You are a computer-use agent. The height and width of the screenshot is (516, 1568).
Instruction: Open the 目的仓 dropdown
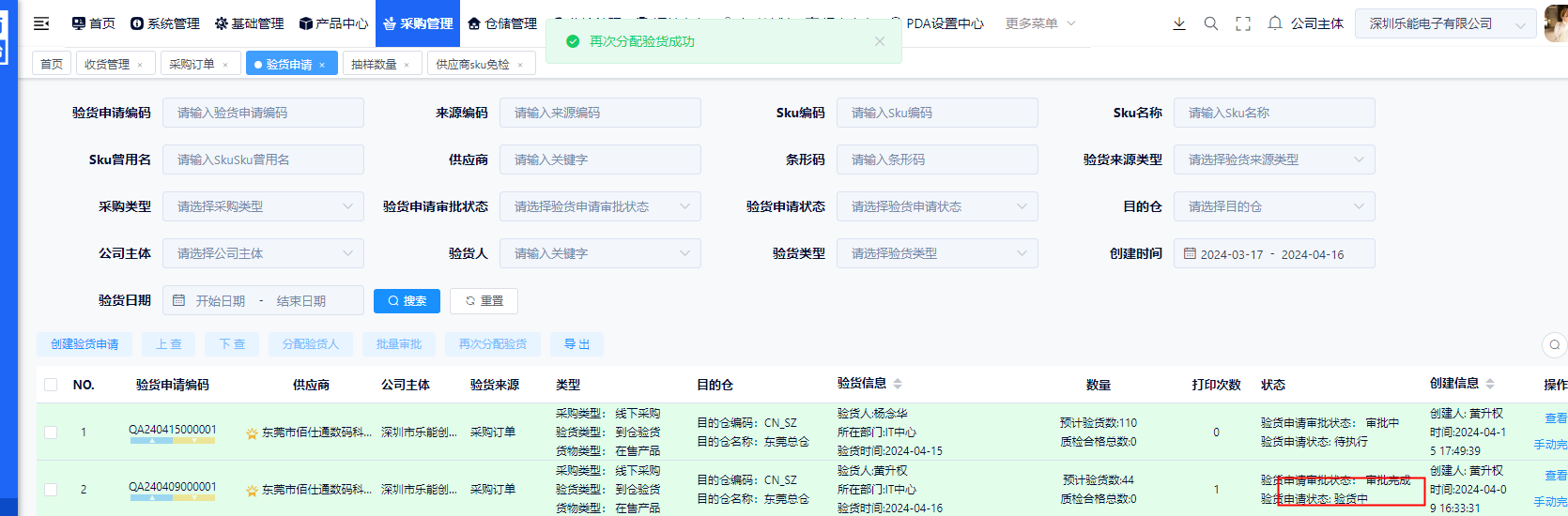[1274, 206]
